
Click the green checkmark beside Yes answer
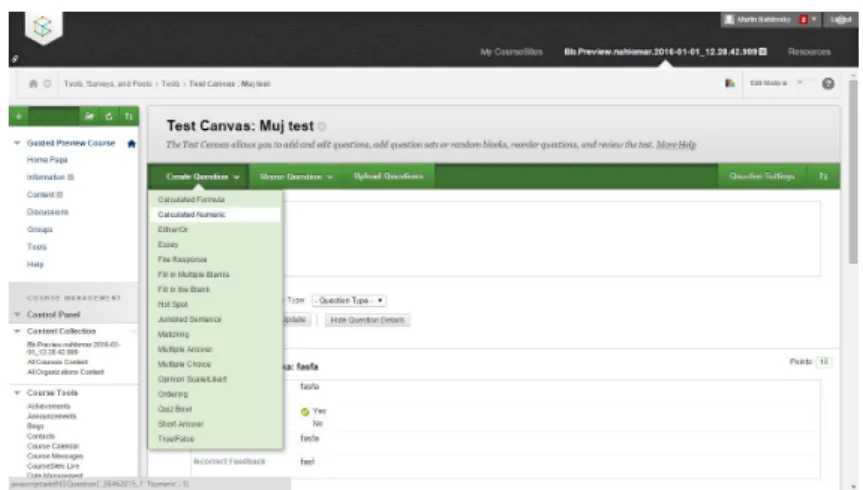pos(305,411)
